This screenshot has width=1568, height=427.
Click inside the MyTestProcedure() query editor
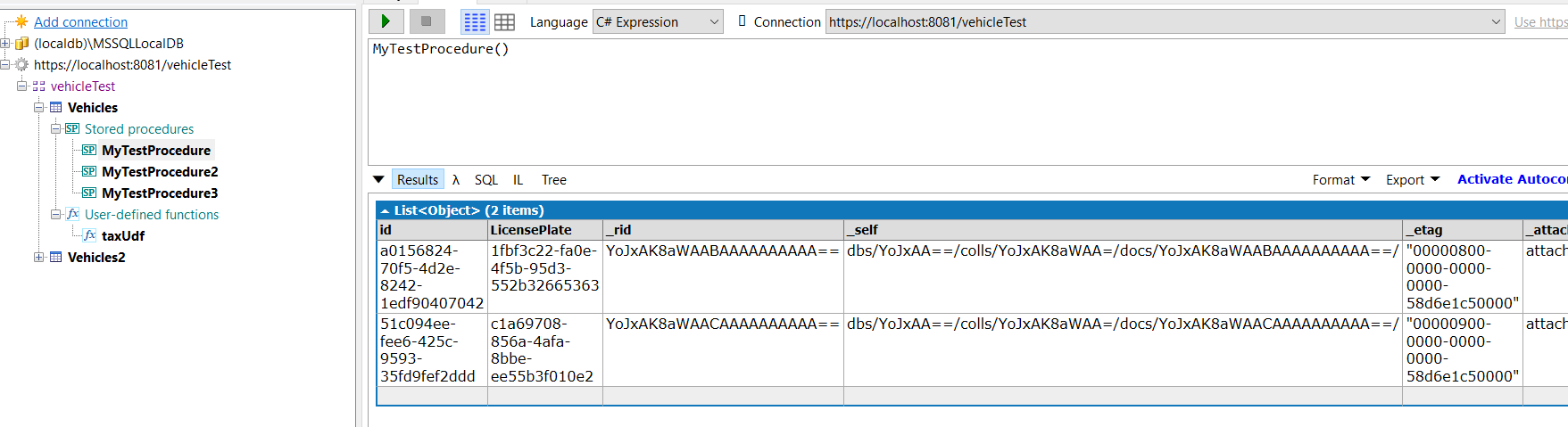tap(968, 103)
